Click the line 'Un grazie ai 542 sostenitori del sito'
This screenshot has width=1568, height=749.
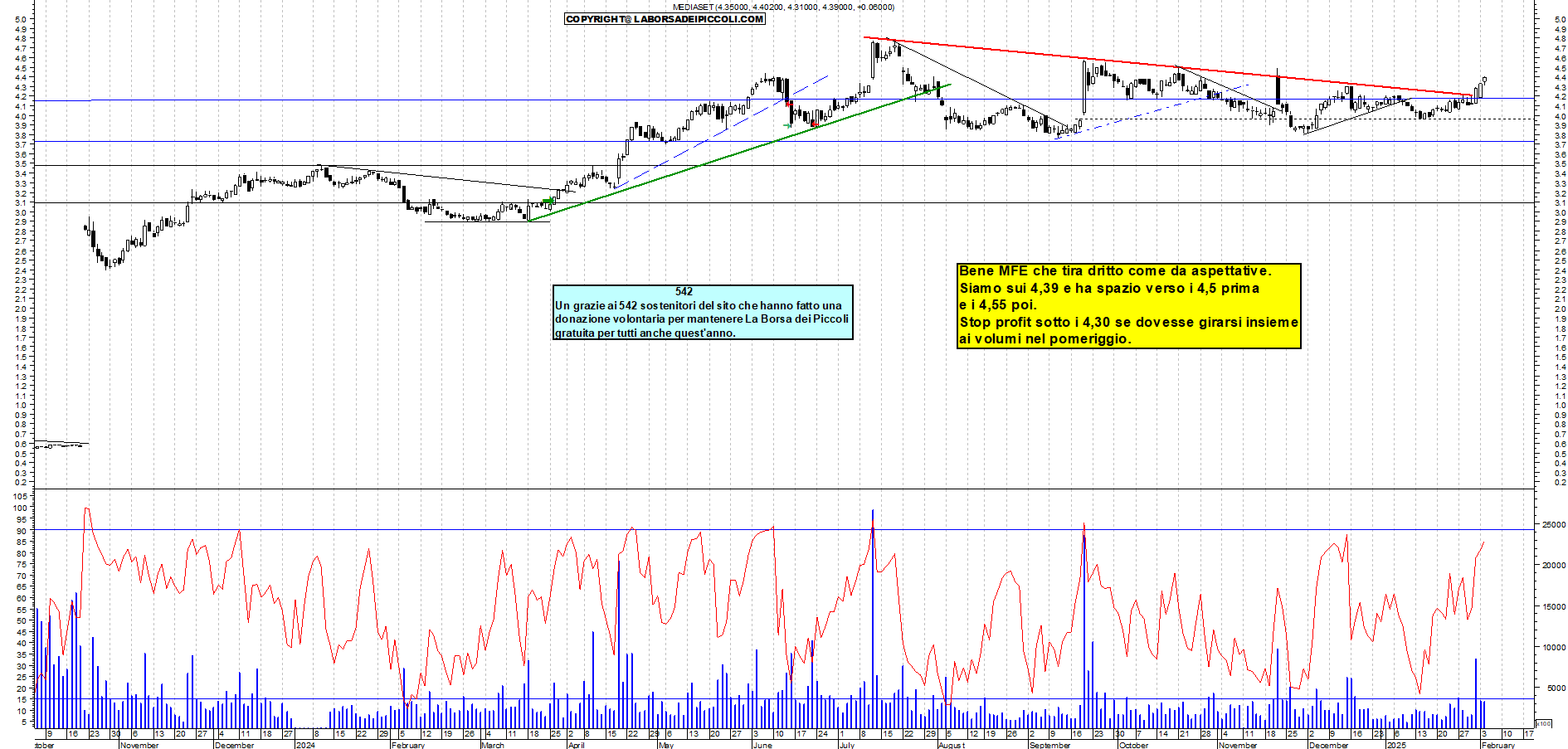tap(699, 305)
